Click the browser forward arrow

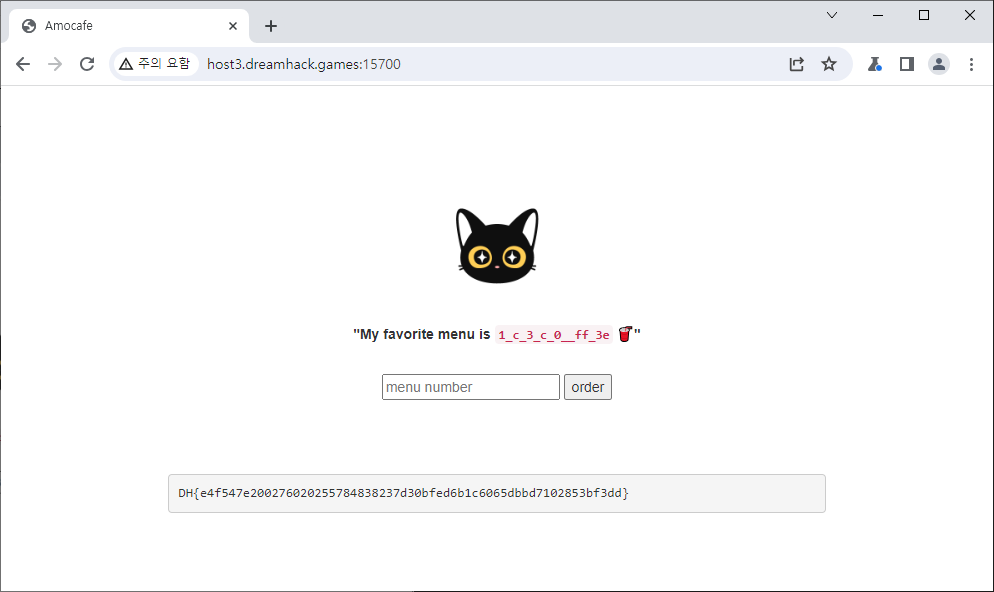tap(55, 64)
